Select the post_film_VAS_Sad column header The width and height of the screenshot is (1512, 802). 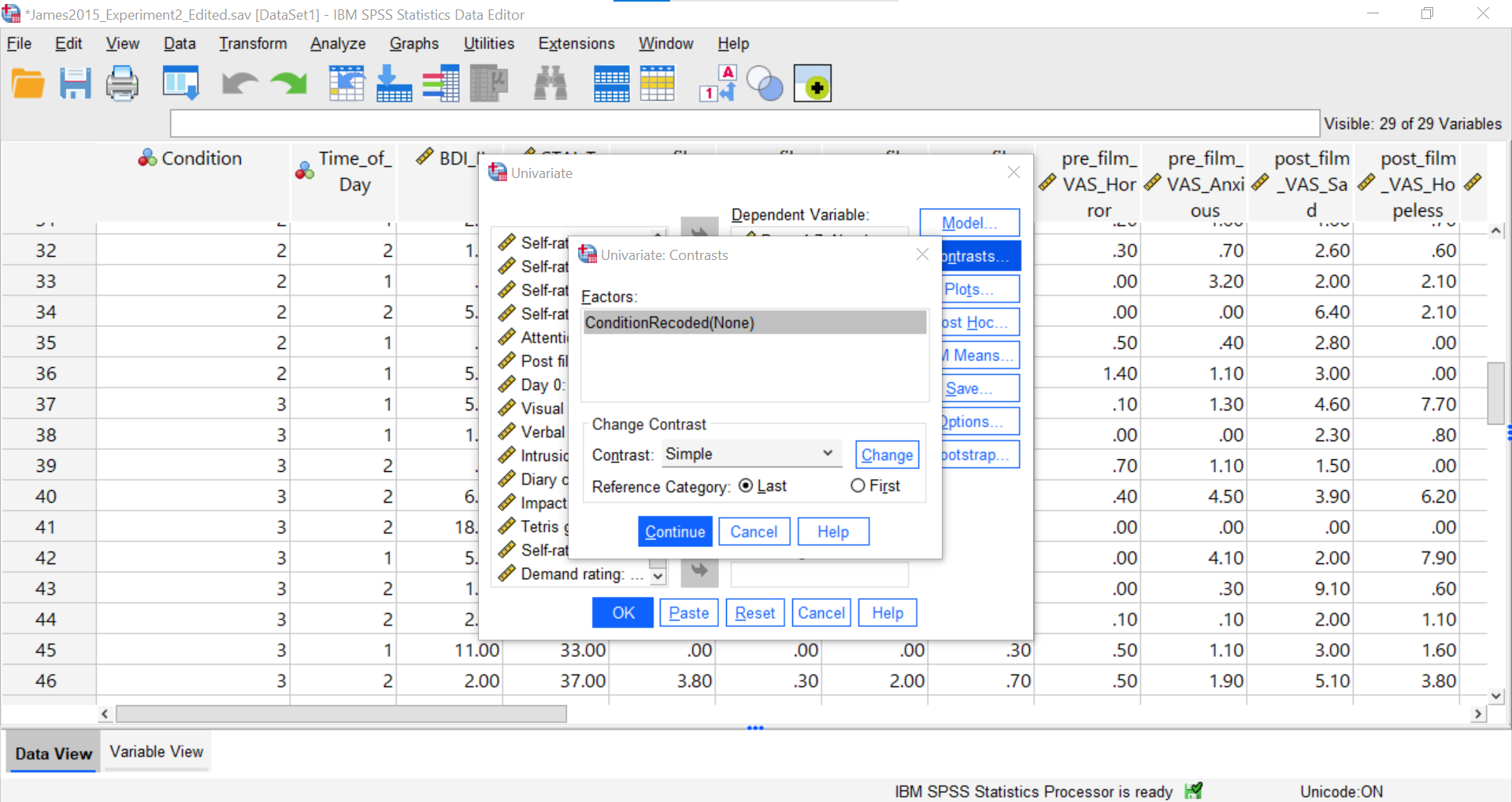pyautogui.click(x=1301, y=184)
